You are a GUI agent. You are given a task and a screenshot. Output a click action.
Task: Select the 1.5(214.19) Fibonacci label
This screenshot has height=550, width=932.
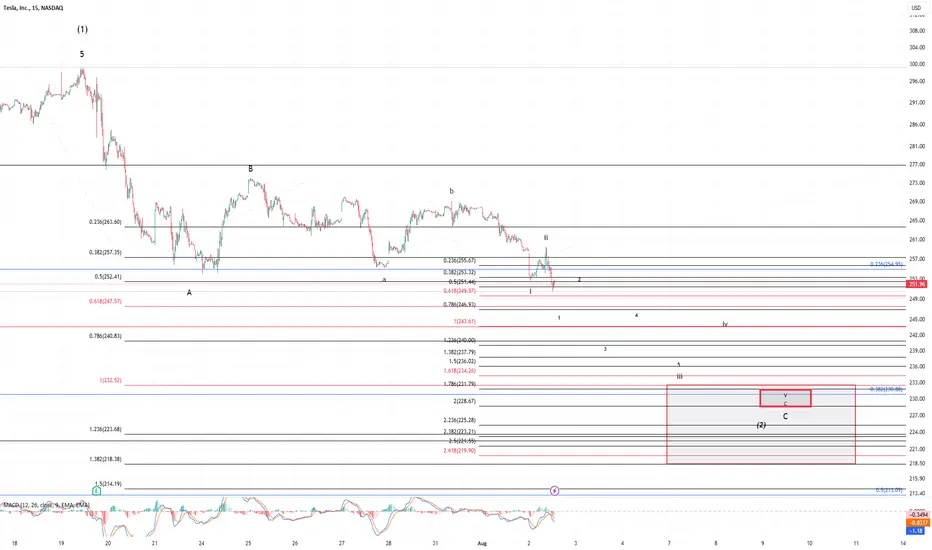tap(108, 484)
